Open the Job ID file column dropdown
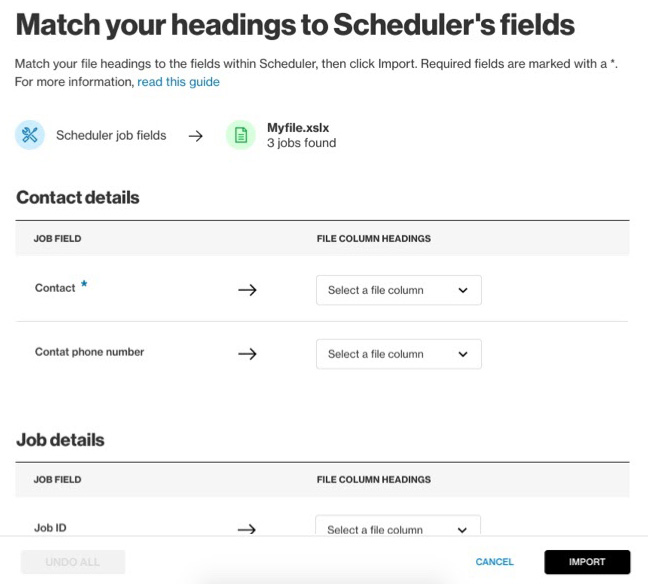This screenshot has width=648, height=584. click(x=398, y=529)
